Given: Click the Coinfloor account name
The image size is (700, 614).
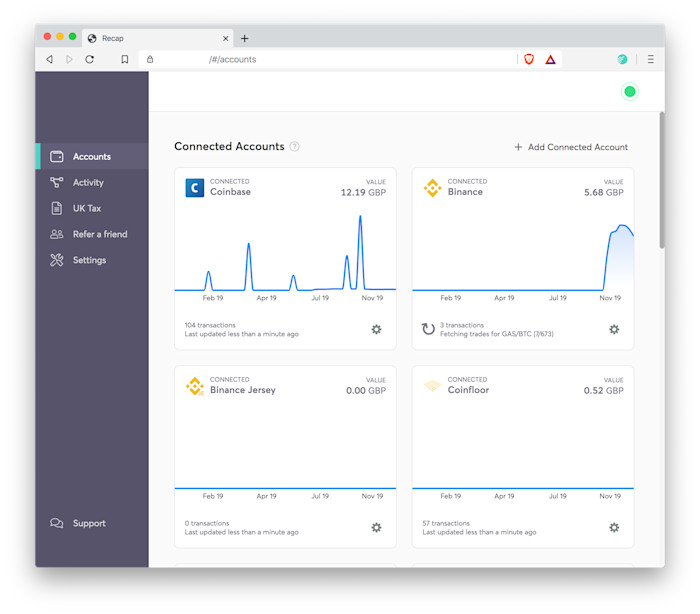Looking at the screenshot, I should 468,390.
